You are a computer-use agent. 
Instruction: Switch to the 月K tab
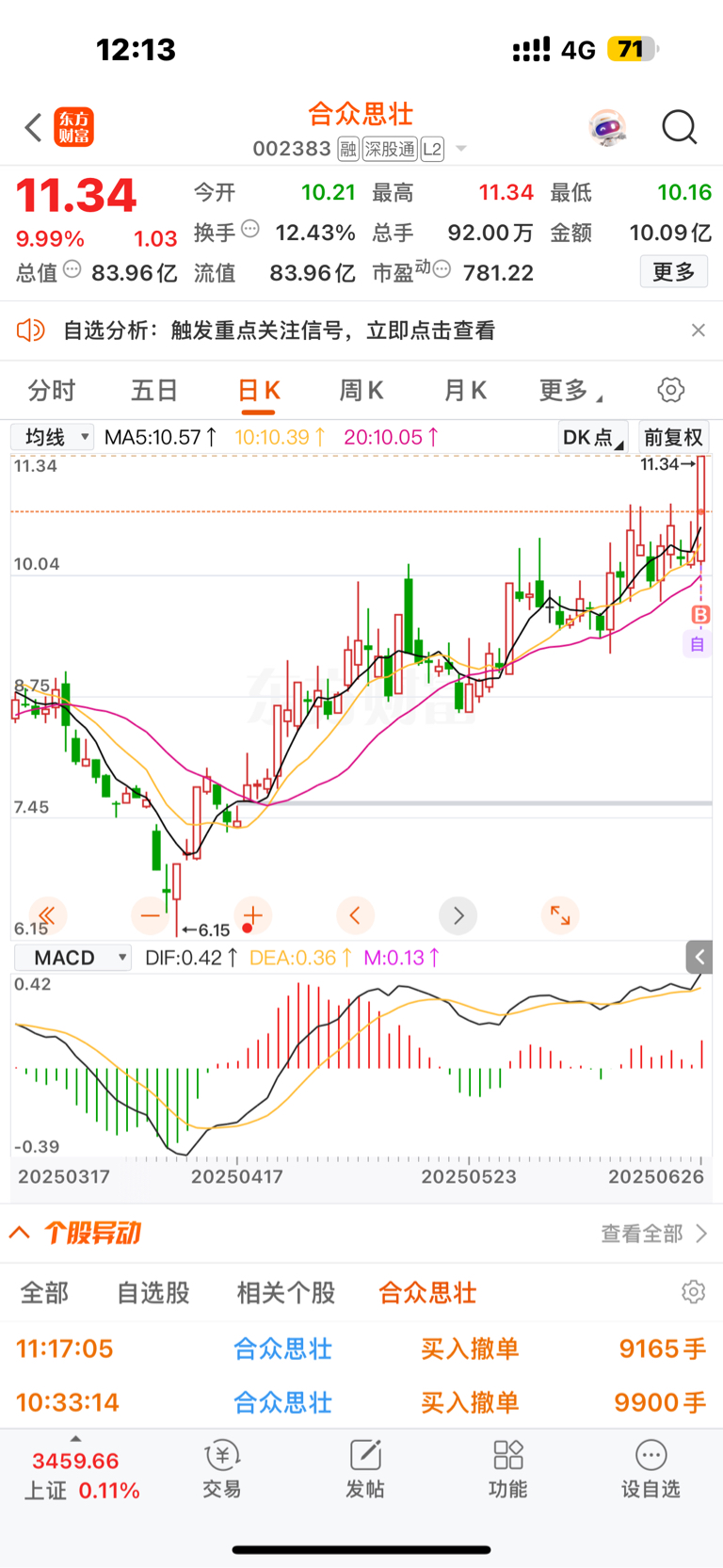[465, 390]
